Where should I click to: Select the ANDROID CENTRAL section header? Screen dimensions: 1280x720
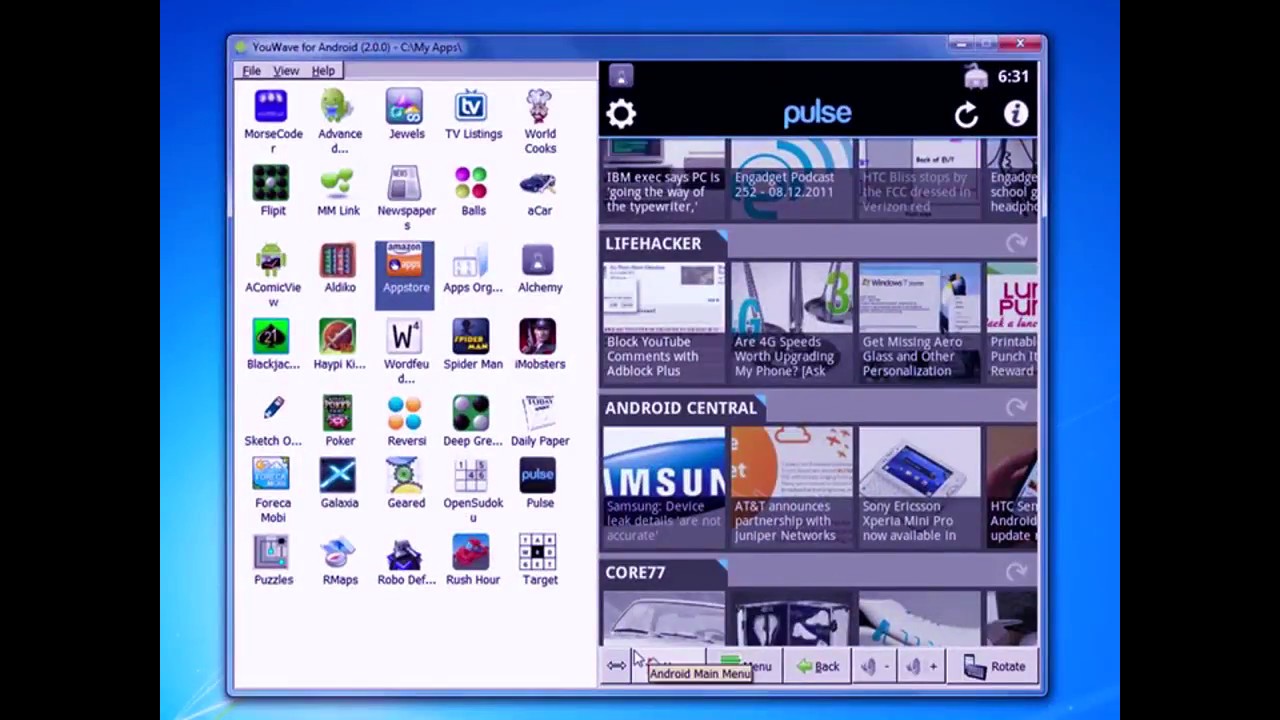pyautogui.click(x=680, y=408)
